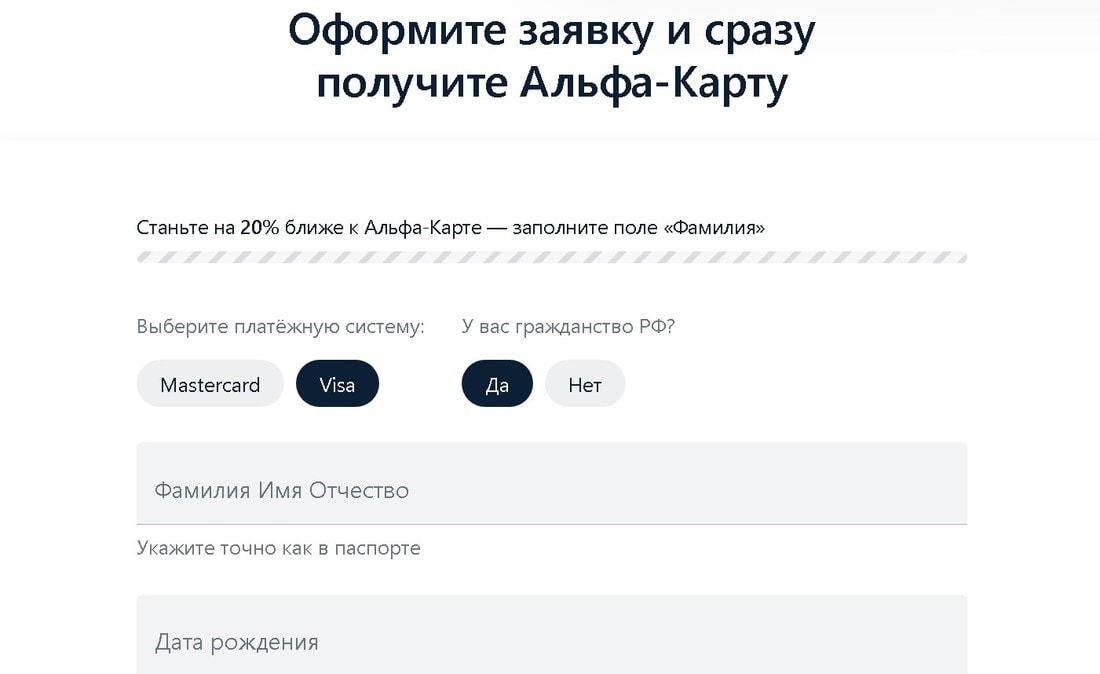Image resolution: width=1100 pixels, height=674 pixels.
Task: Click the "Выберите платёжную систему:" label
Action: [280, 327]
